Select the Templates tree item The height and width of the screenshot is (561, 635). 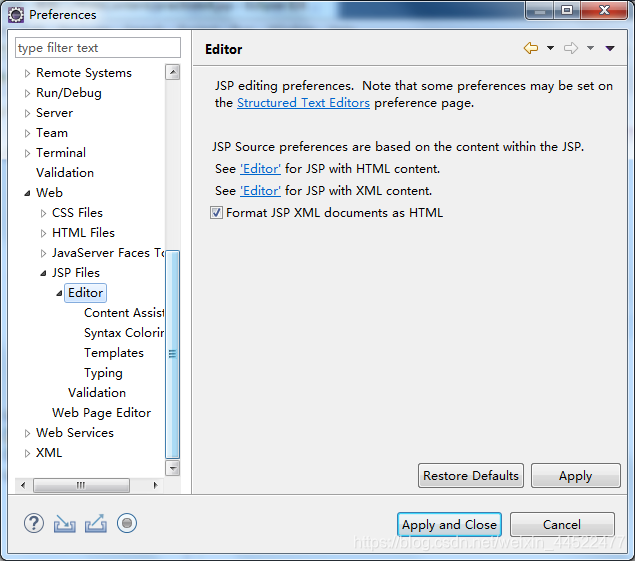click(x=114, y=353)
